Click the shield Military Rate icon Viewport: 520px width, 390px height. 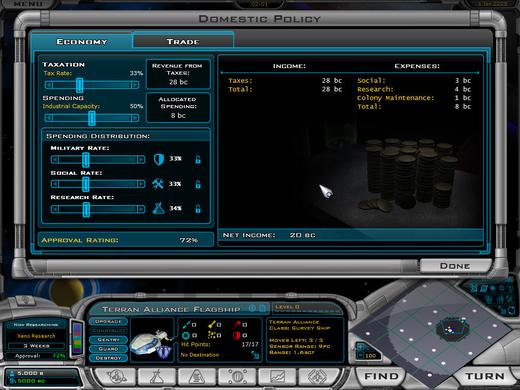click(159, 159)
